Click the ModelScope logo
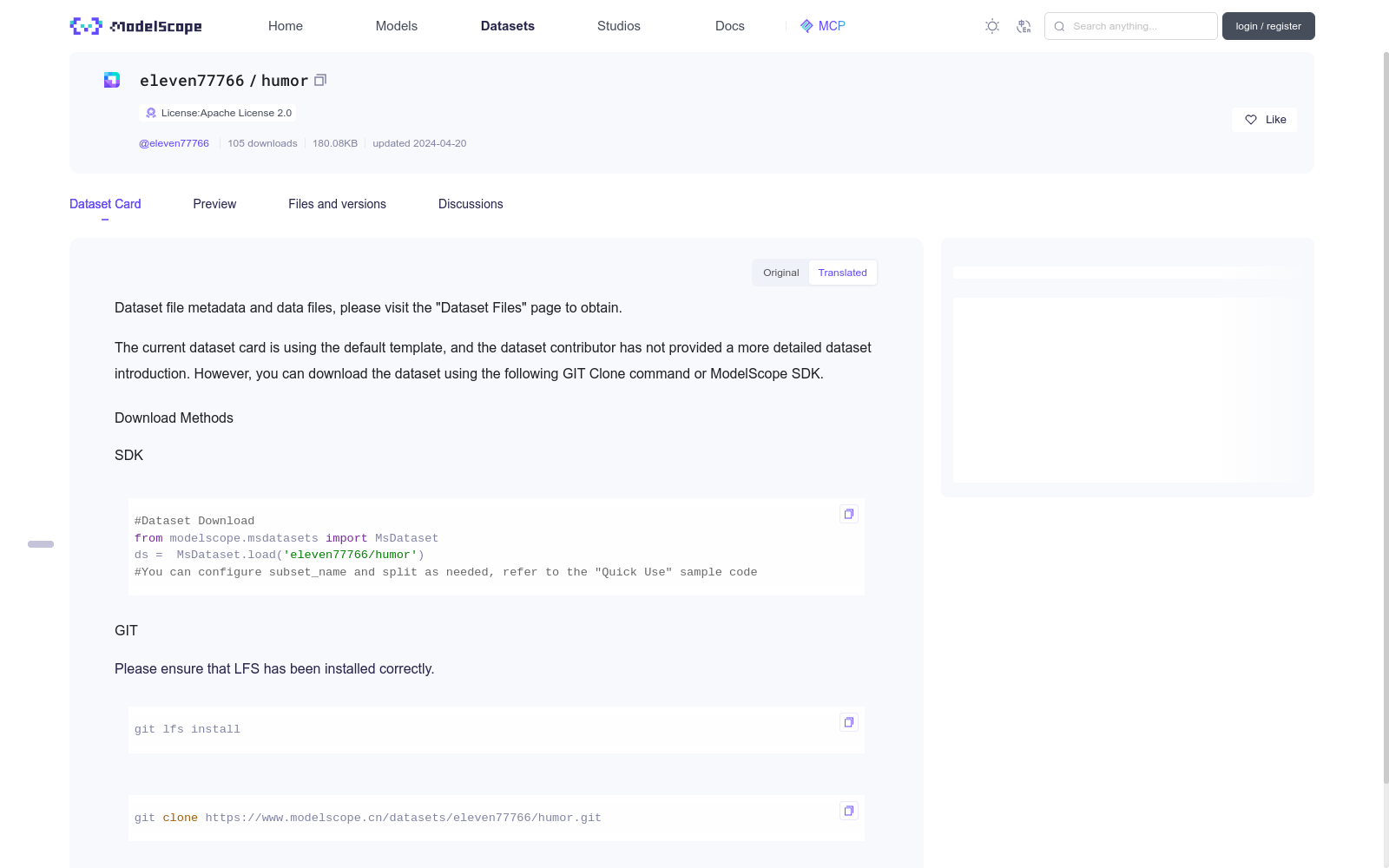 pyautogui.click(x=136, y=26)
